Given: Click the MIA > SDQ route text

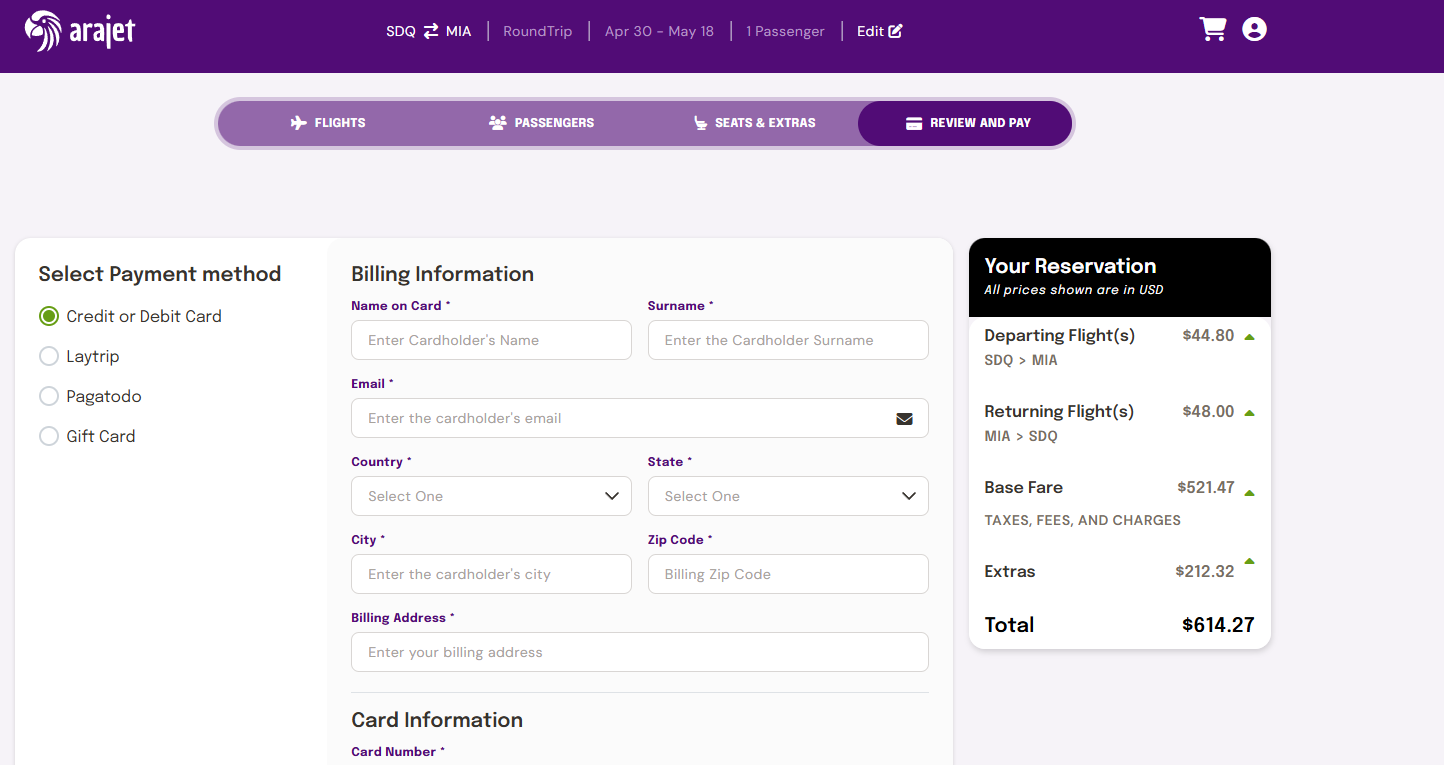Looking at the screenshot, I should tap(1021, 436).
